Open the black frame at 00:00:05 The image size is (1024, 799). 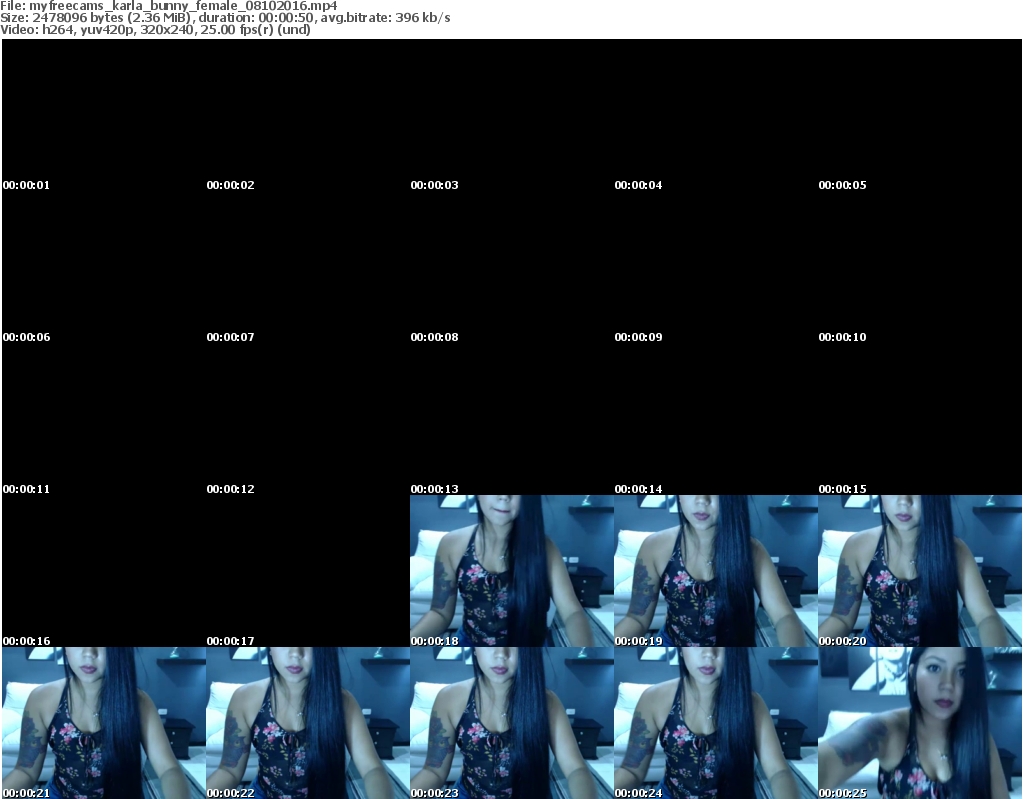click(x=920, y=115)
